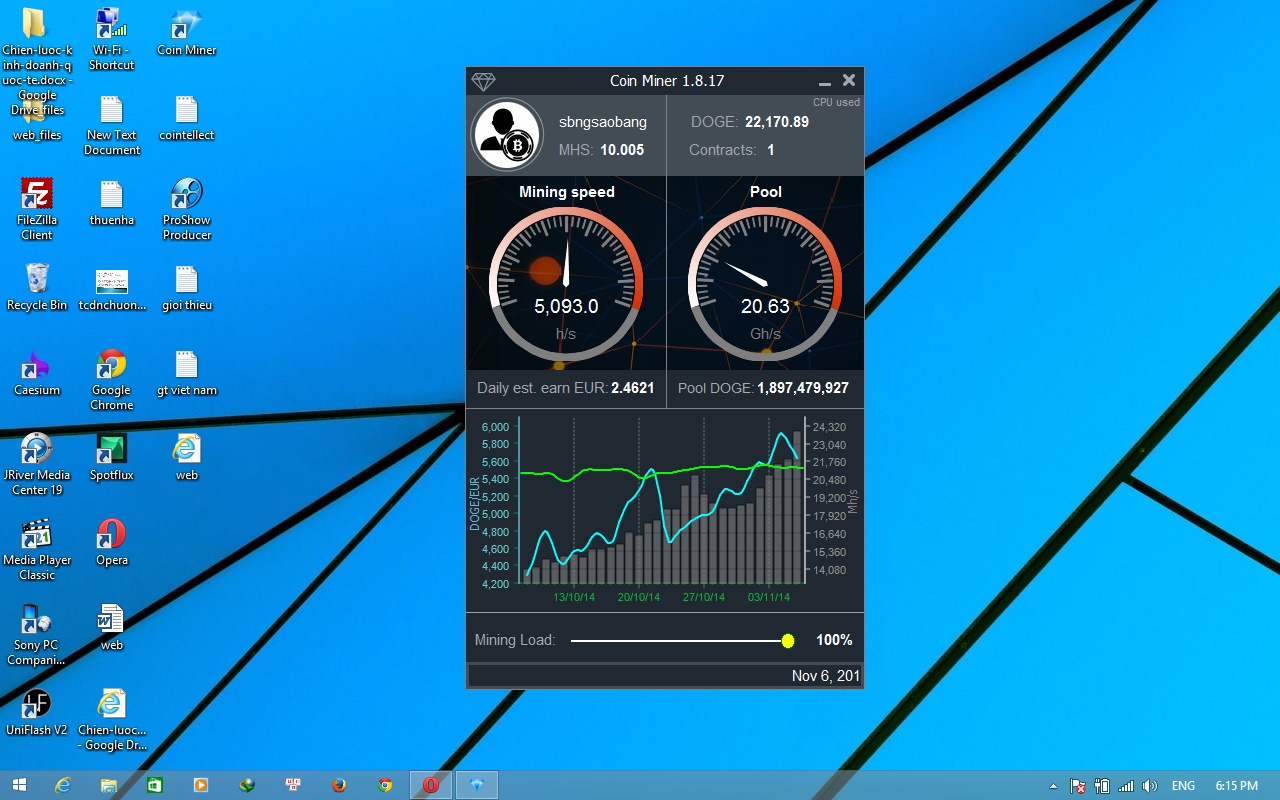
Task: Launch ProShow Producer shortcut
Action: pos(187,211)
